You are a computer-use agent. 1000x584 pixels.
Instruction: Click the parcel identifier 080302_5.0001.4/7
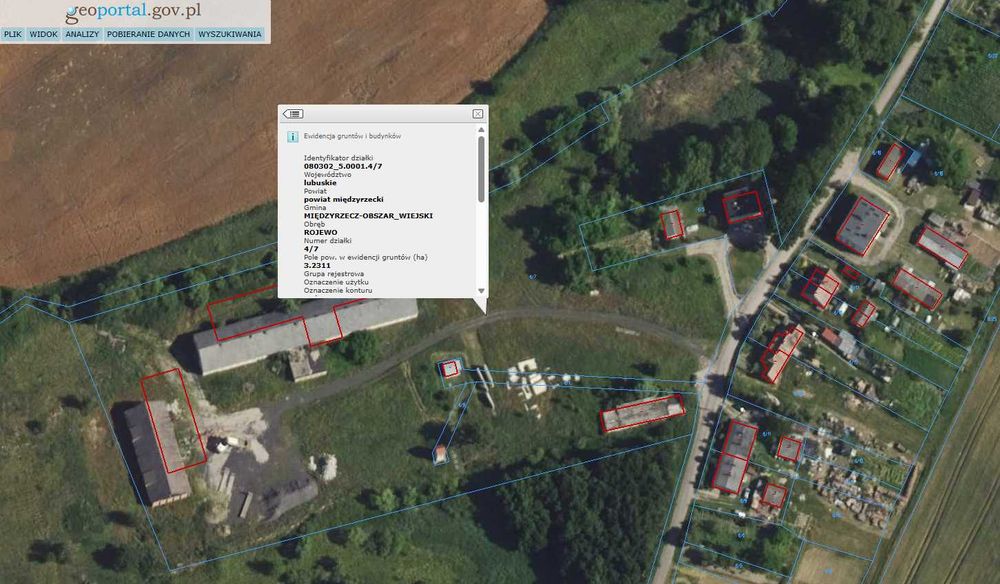tap(343, 166)
